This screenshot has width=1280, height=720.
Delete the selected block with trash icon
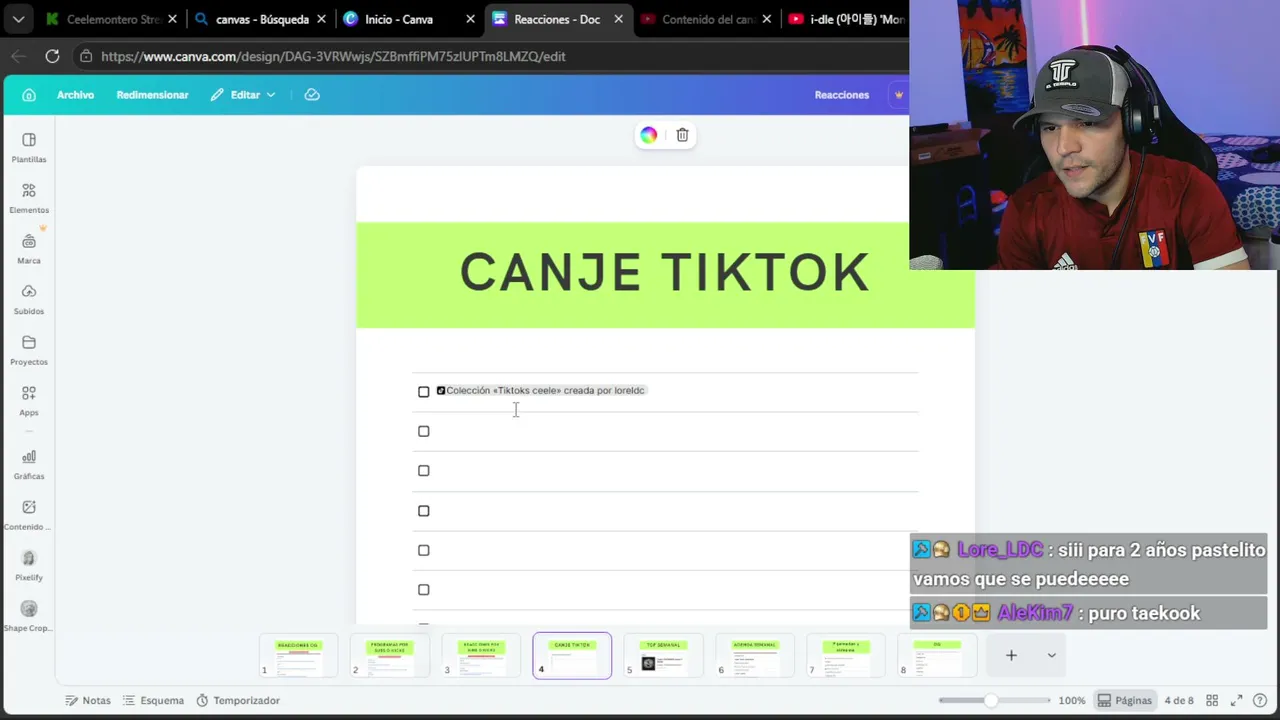point(682,135)
